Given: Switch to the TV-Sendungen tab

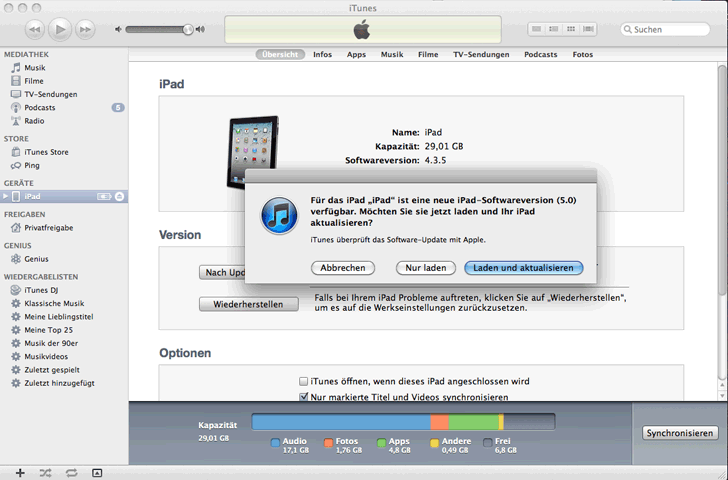Looking at the screenshot, I should 481,54.
